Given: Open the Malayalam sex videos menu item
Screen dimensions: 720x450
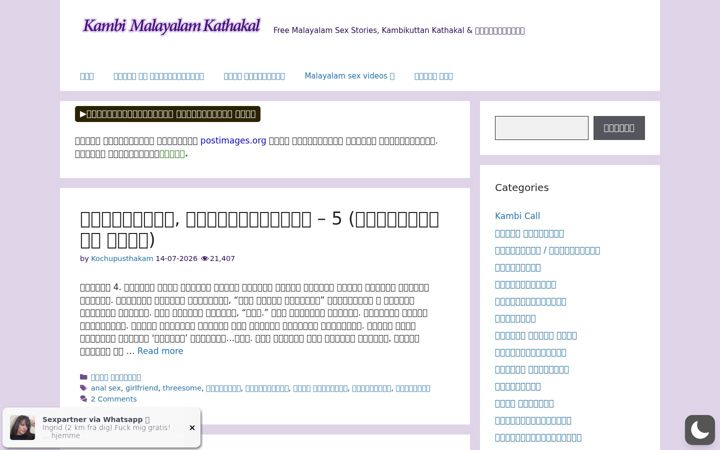Looking at the screenshot, I should pyautogui.click(x=349, y=76).
